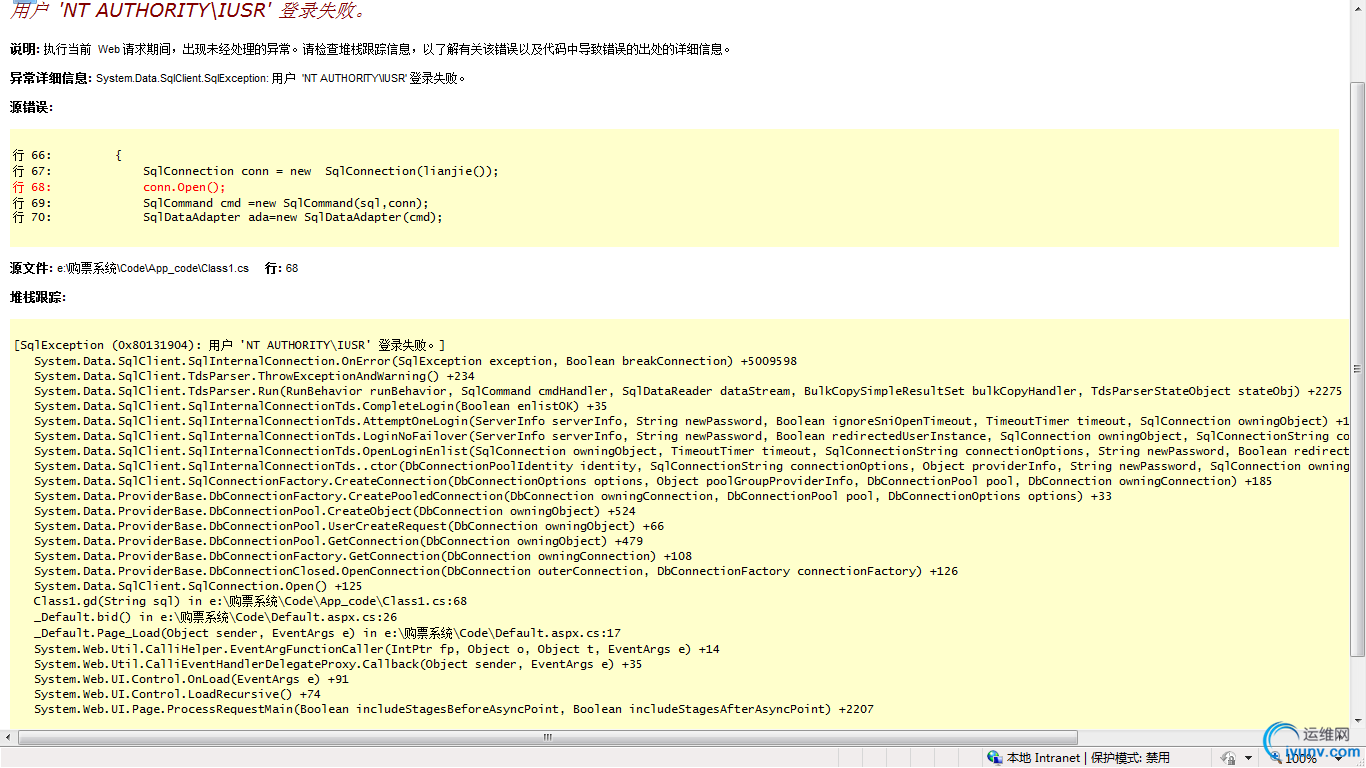
Task: Click the 'DbConnectionPool.CreateObject' +524 line
Action: [334, 511]
